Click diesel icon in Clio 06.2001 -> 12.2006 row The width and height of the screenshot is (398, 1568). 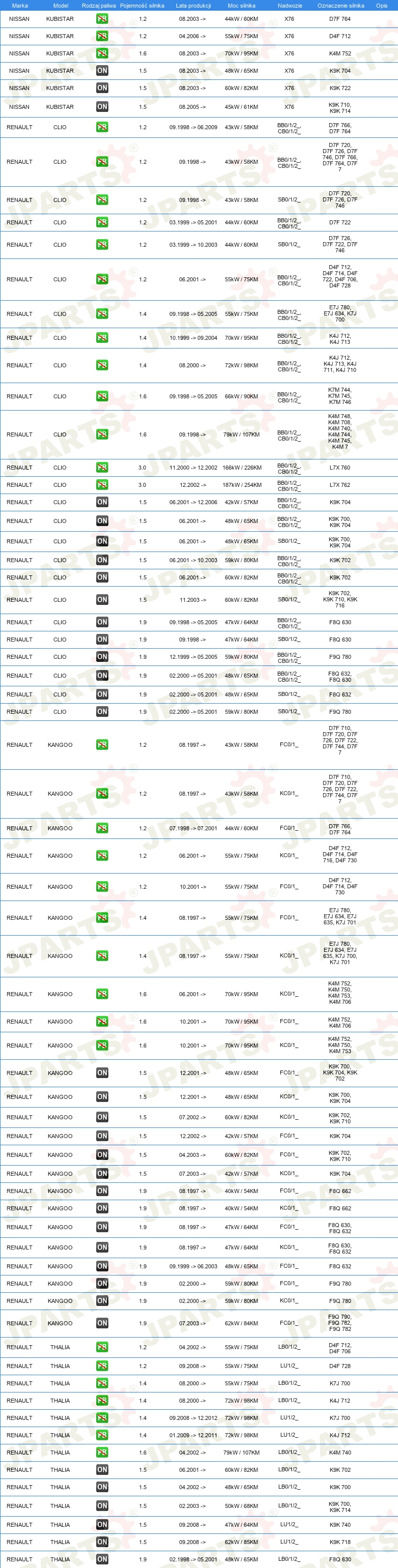tap(102, 502)
